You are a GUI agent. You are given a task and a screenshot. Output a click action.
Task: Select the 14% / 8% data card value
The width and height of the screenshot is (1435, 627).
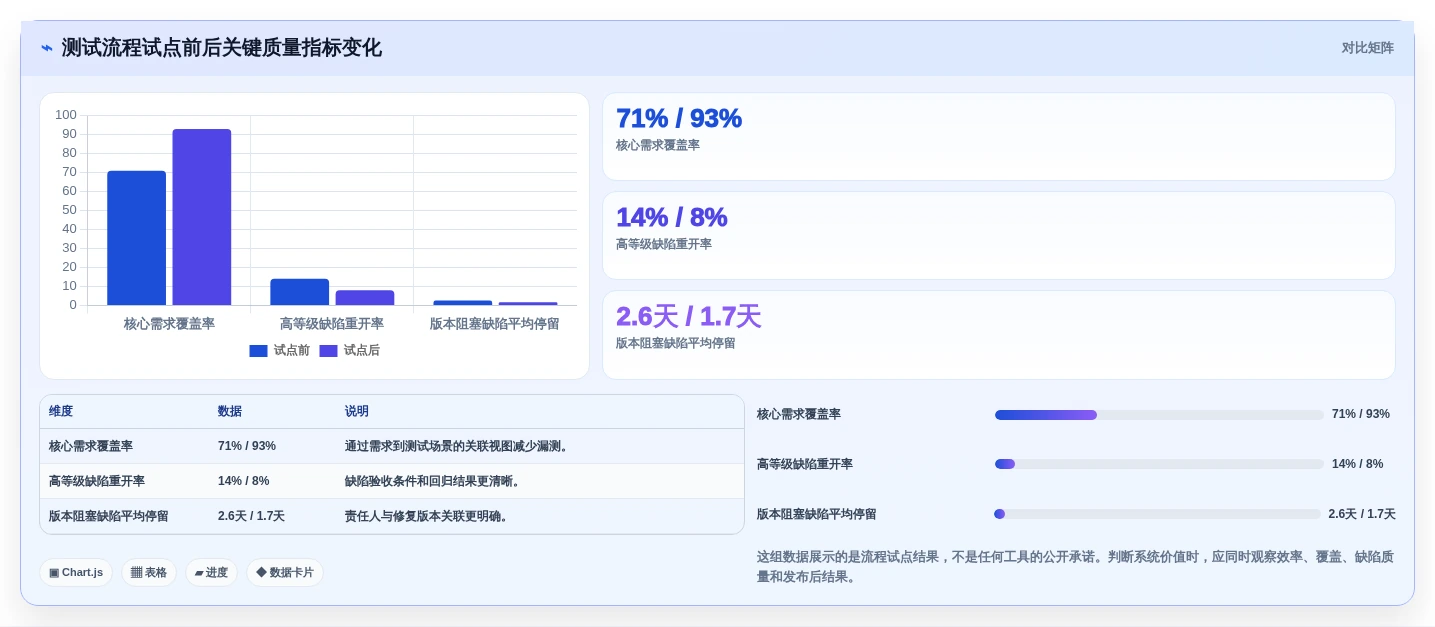point(671,217)
